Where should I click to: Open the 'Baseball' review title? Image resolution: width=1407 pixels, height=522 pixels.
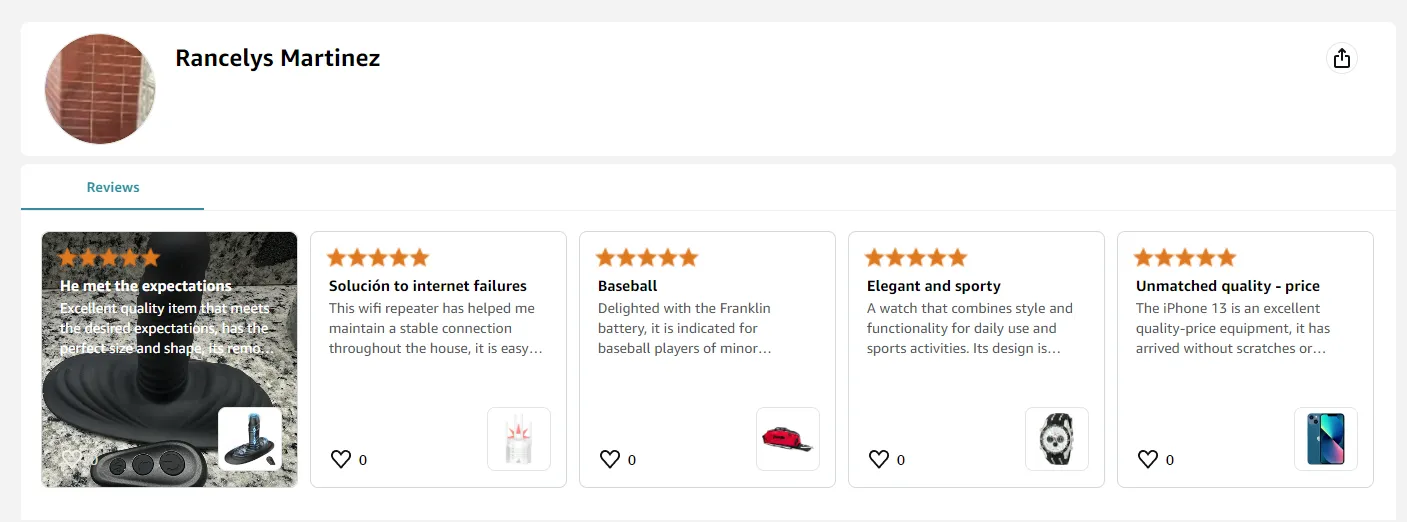point(628,286)
